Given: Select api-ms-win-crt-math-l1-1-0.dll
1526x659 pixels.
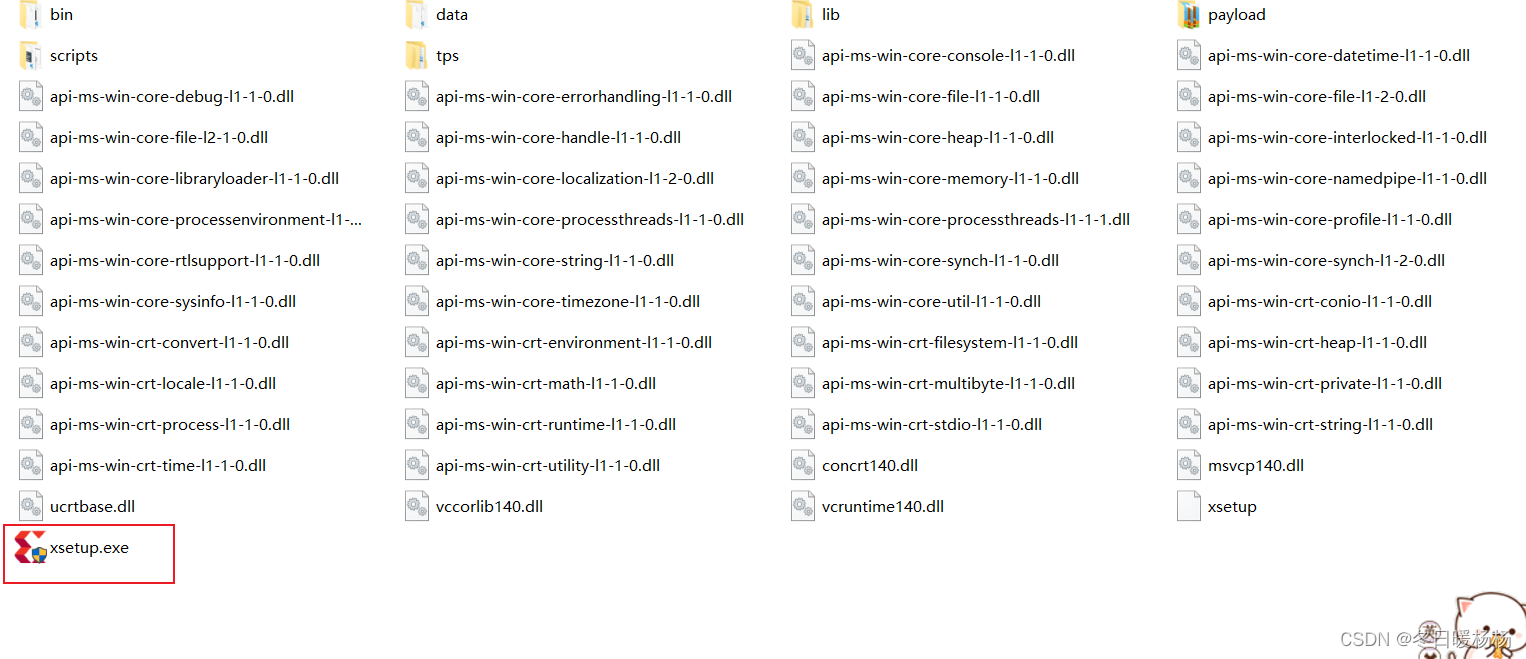Looking at the screenshot, I should (546, 384).
